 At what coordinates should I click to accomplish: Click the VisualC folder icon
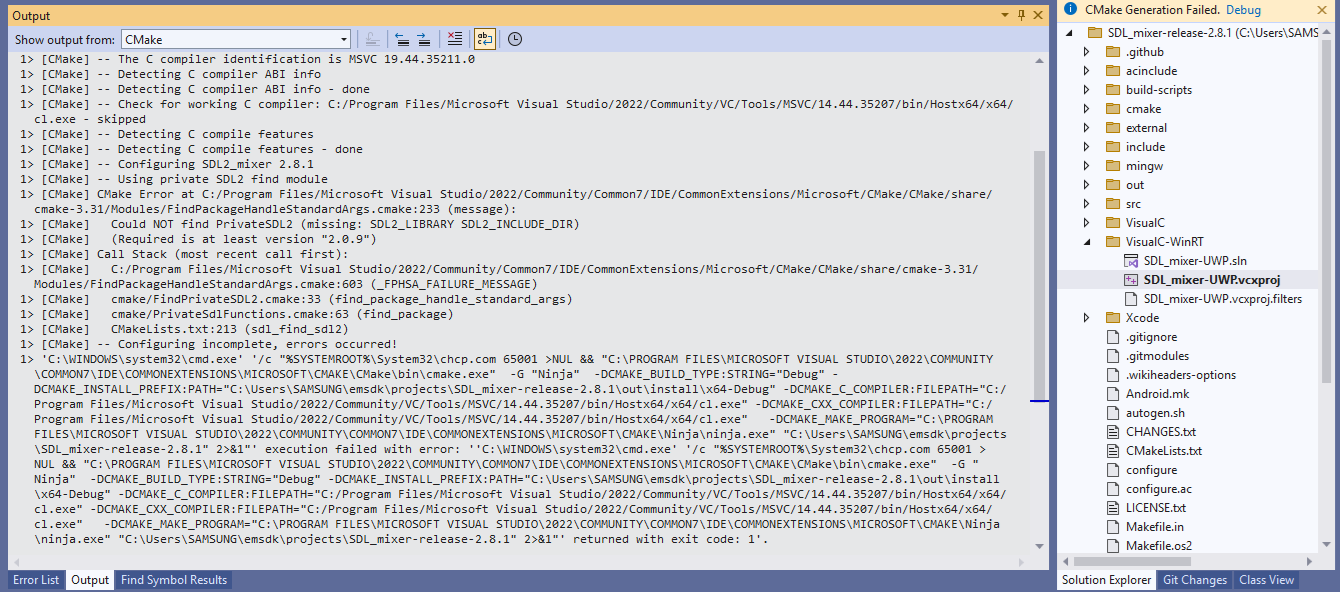pyautogui.click(x=1113, y=223)
